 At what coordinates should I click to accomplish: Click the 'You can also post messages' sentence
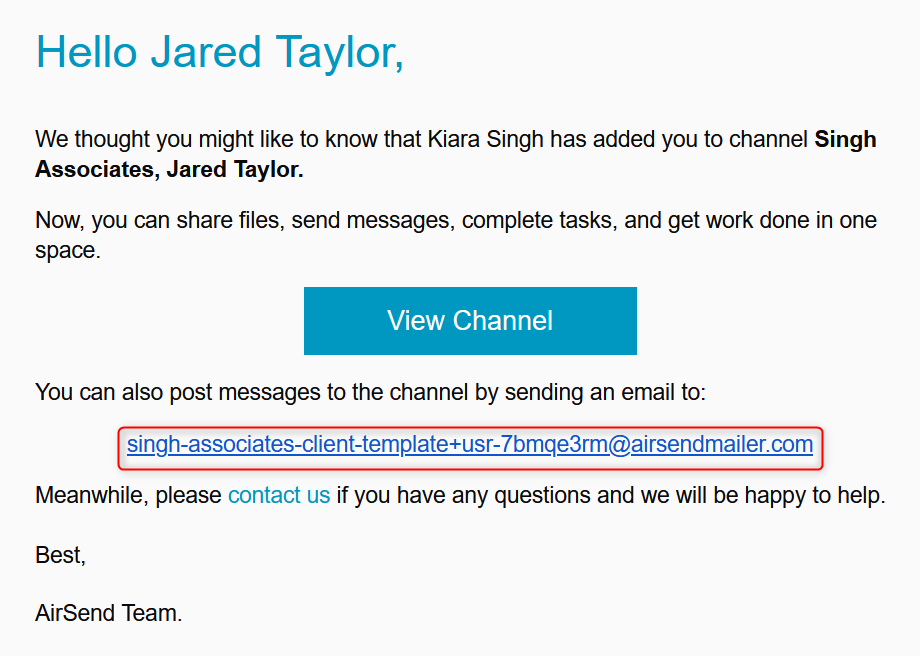click(x=370, y=392)
